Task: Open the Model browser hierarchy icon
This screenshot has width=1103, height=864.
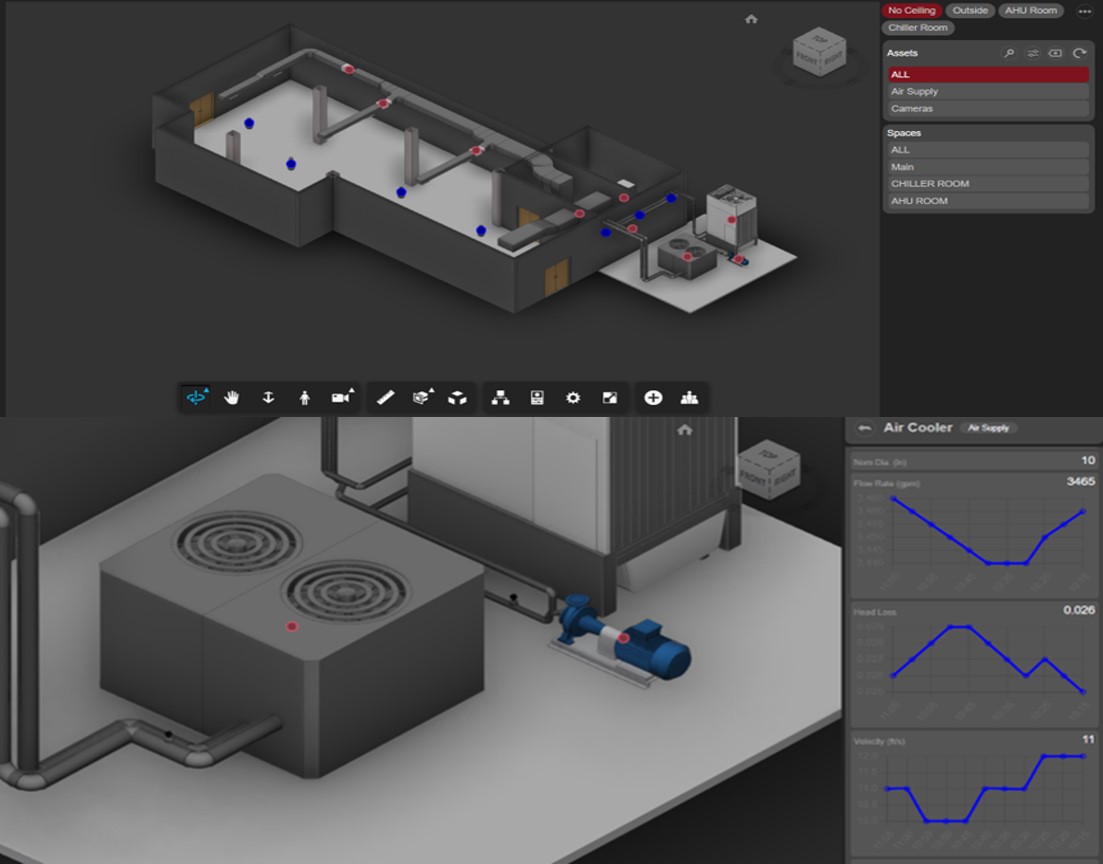Action: point(500,398)
